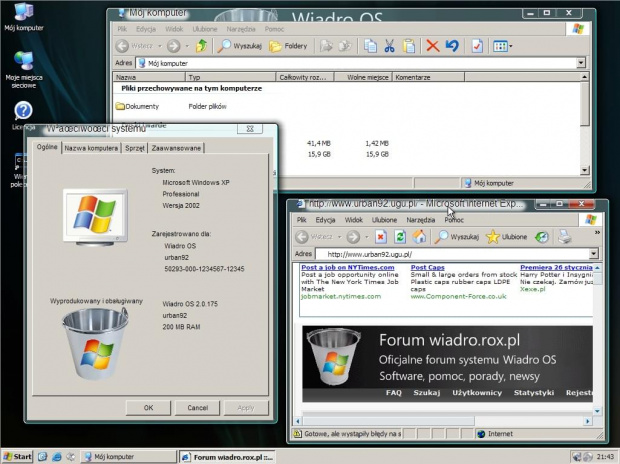This screenshot has width=620, height=464.
Task: Select the Ogólne tab
Action: click(47, 147)
